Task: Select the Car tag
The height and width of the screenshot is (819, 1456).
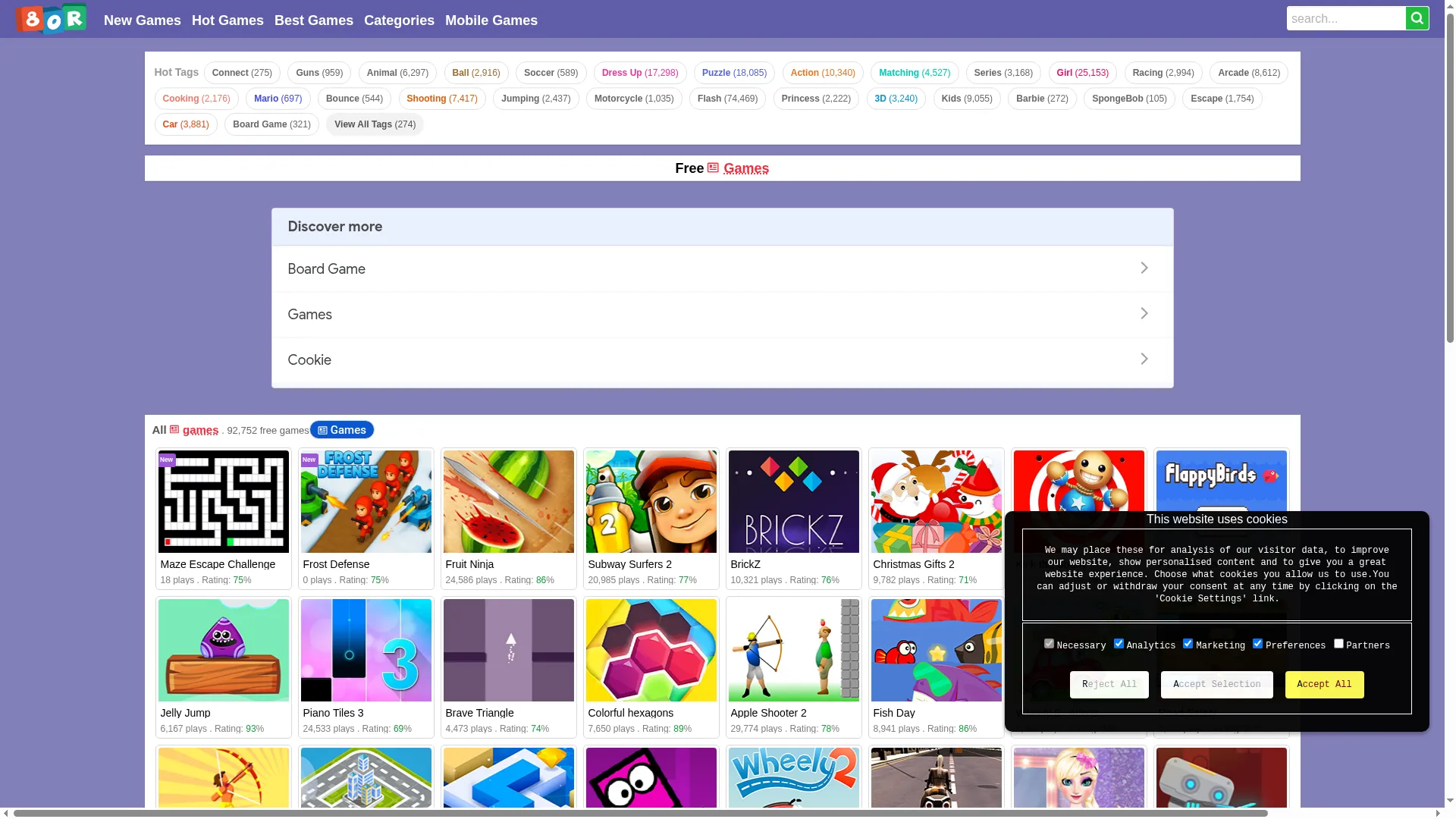Action: point(186,124)
